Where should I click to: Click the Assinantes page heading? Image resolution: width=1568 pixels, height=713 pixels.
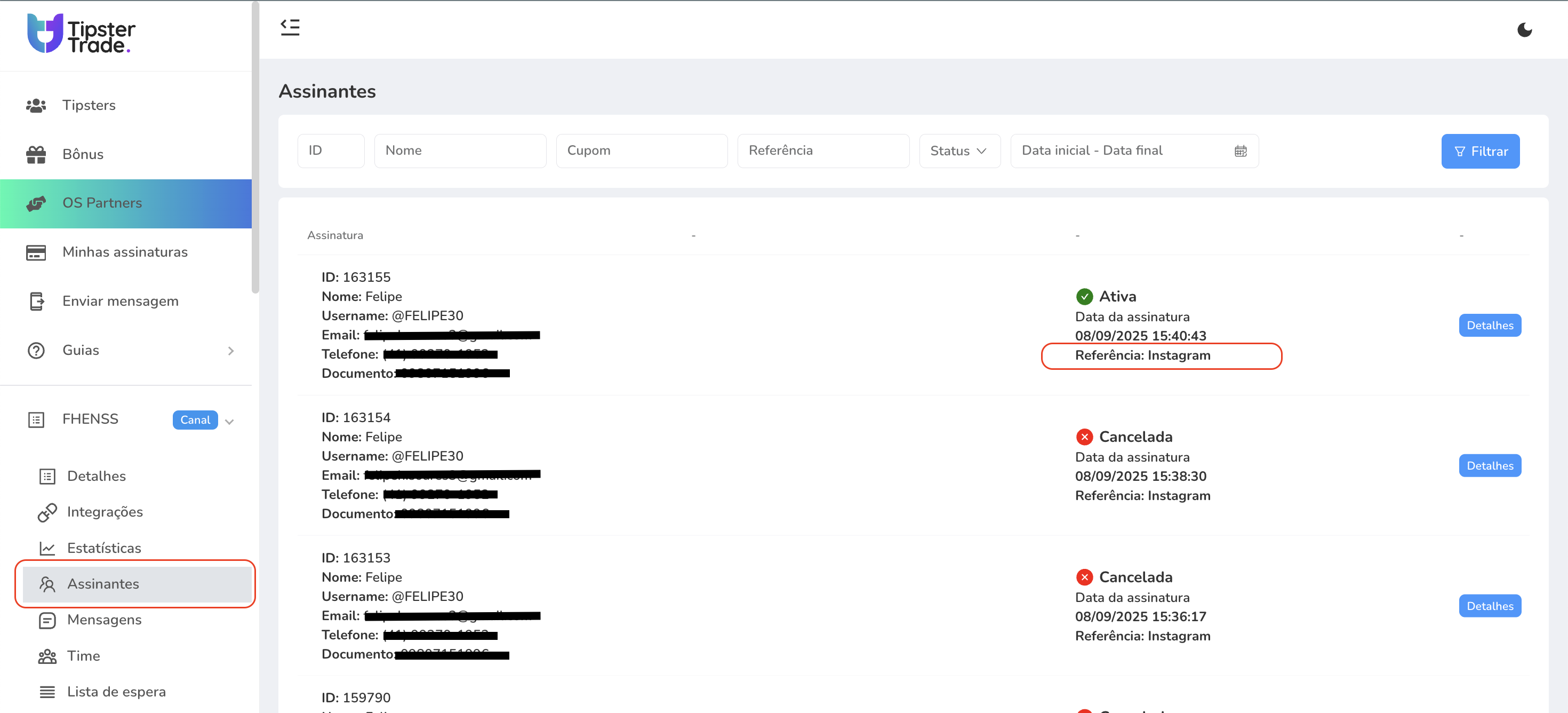pos(327,91)
